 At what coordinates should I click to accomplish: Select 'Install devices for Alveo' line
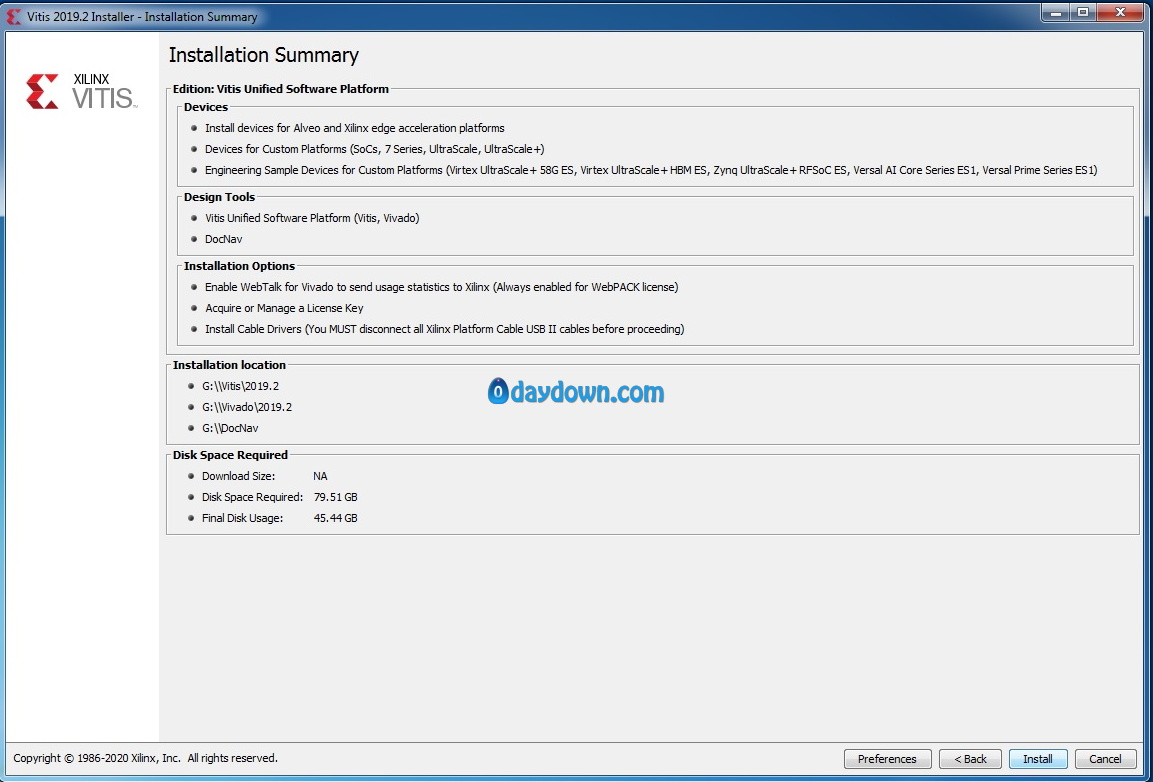tap(354, 128)
